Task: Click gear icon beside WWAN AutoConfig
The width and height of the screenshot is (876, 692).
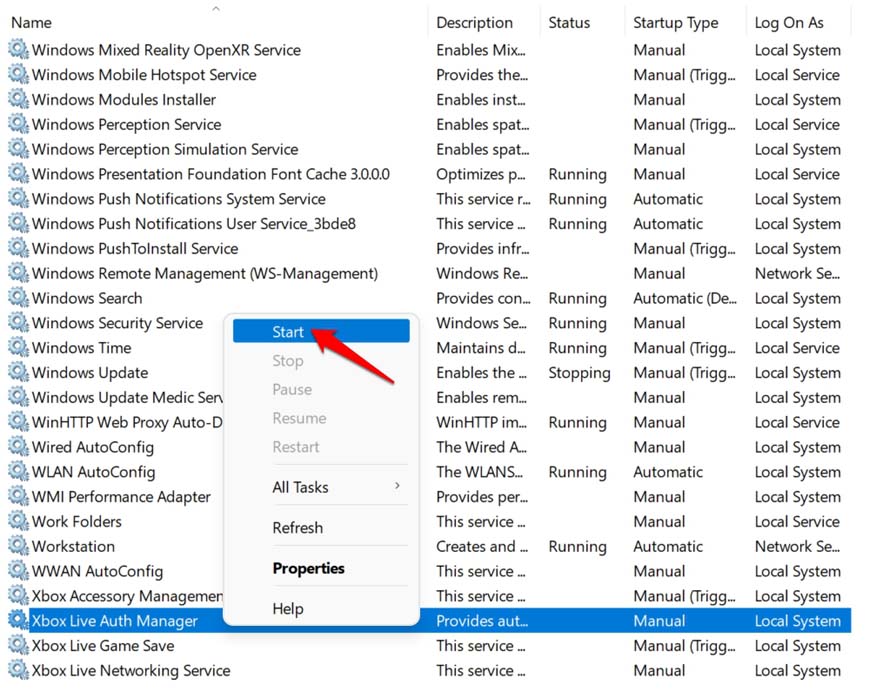Action: coord(18,570)
